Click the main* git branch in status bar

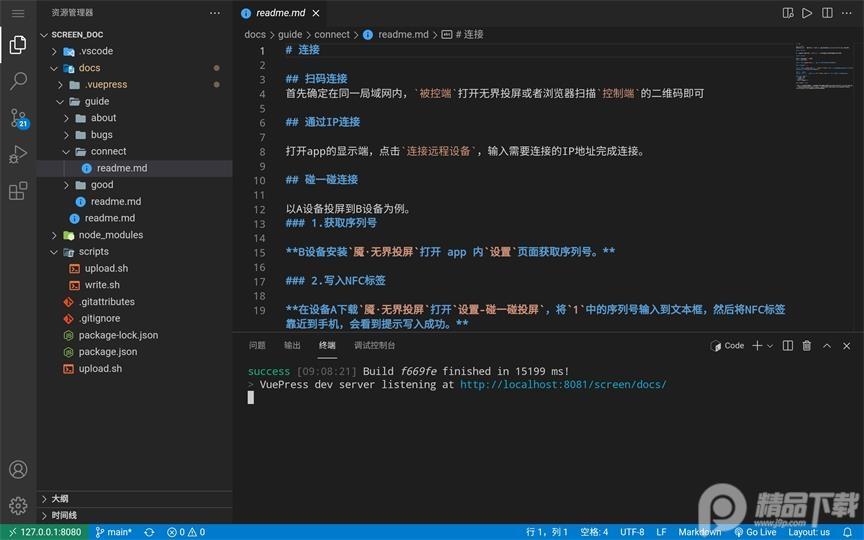(113, 532)
